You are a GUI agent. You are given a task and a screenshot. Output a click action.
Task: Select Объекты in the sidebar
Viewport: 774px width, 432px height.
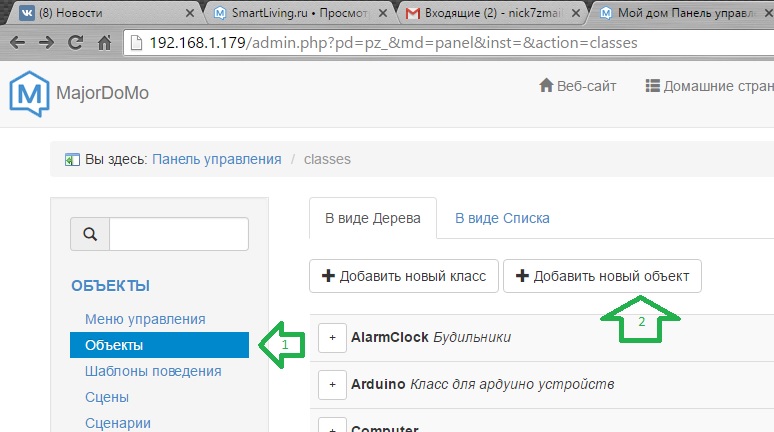click(x=159, y=345)
